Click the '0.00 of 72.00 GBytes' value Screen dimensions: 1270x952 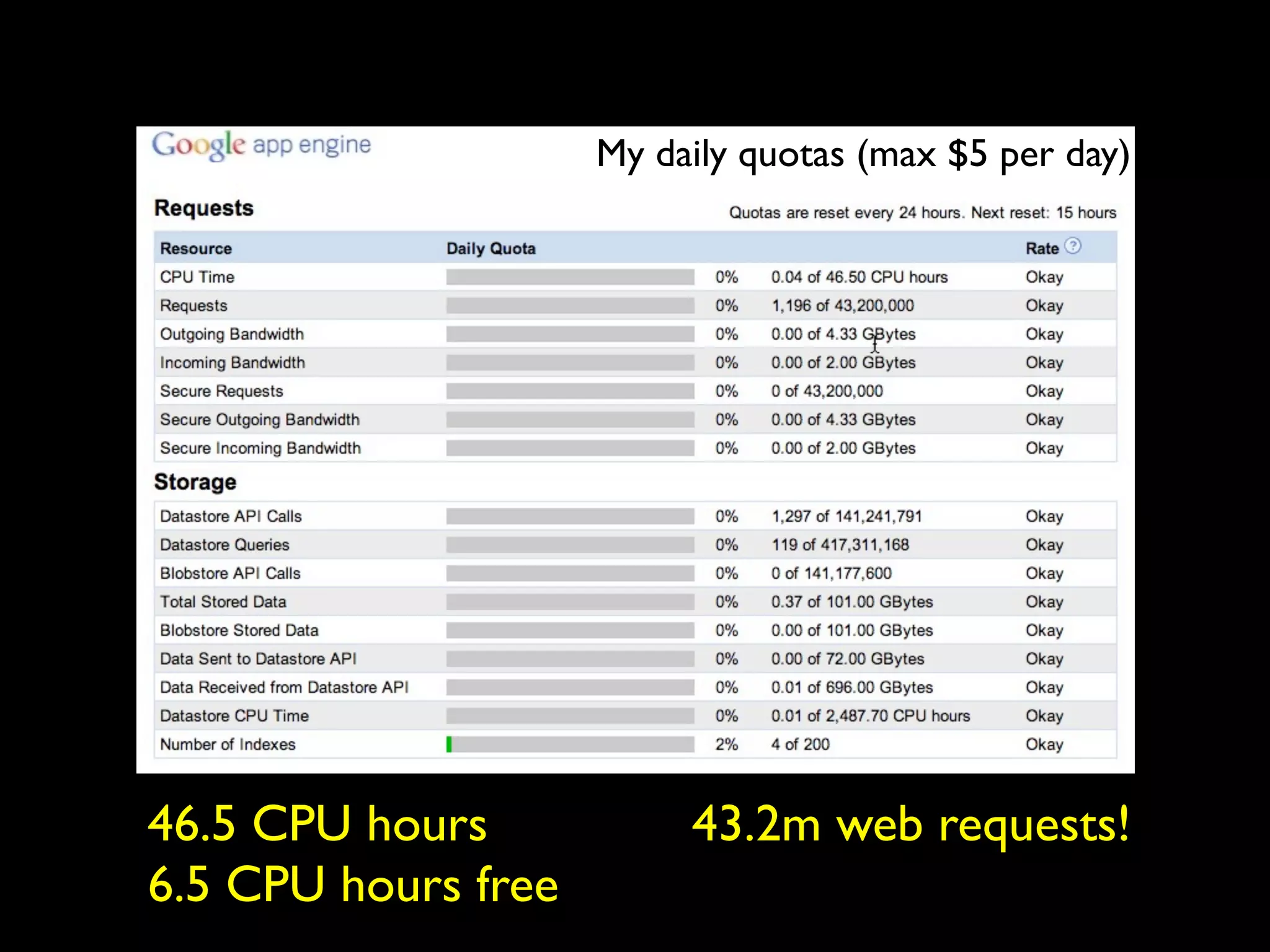[x=848, y=659]
